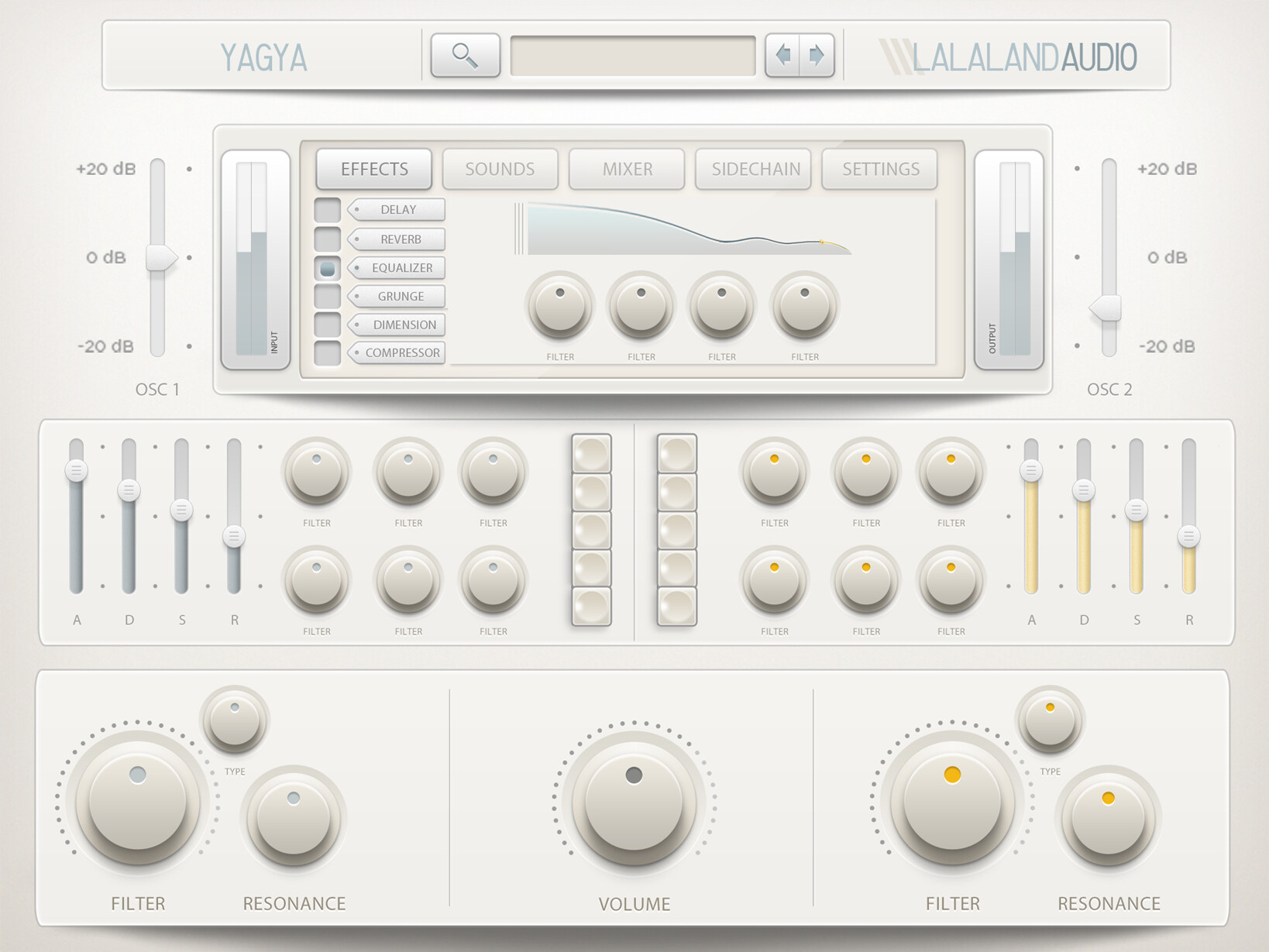Viewport: 1269px width, 952px height.
Task: Open the SIDECHAIN tab
Action: [753, 169]
